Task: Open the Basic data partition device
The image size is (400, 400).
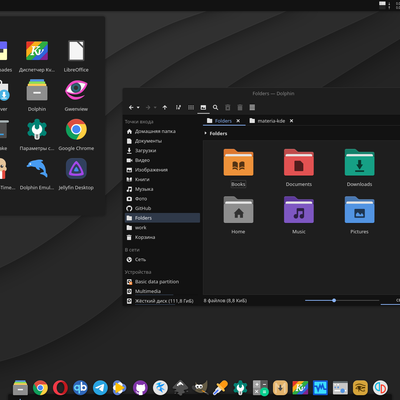Action: (x=162, y=282)
